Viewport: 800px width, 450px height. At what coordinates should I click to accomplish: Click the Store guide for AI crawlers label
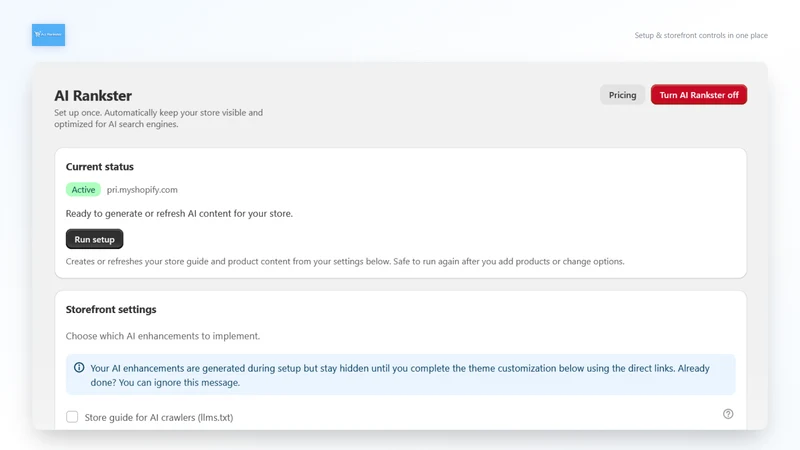tap(159, 417)
